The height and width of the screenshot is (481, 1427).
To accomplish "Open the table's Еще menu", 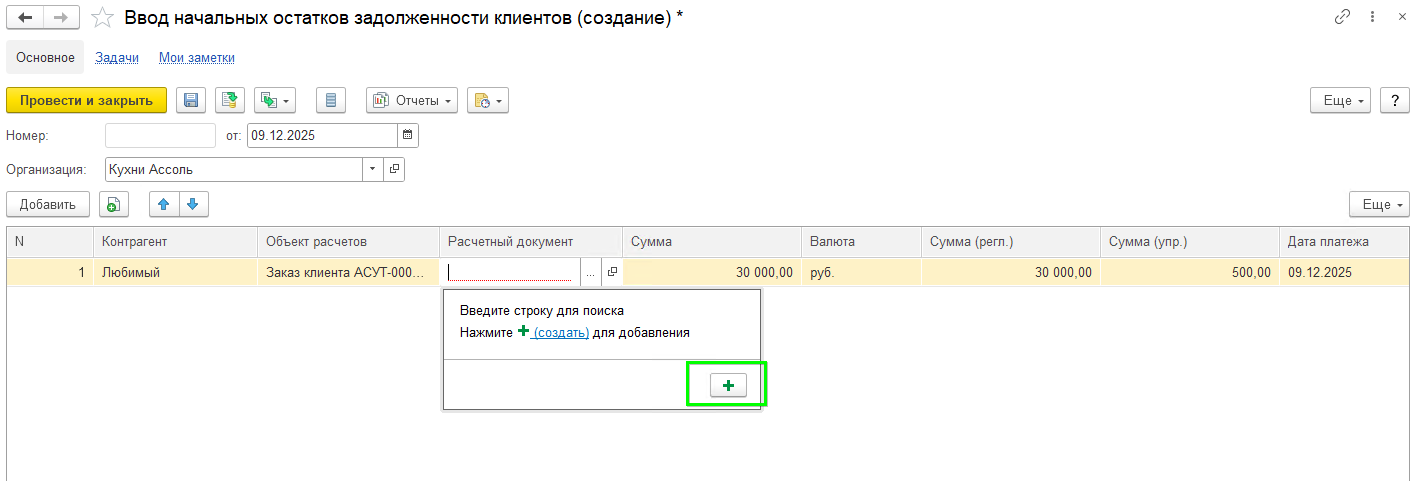I will [x=1377, y=204].
